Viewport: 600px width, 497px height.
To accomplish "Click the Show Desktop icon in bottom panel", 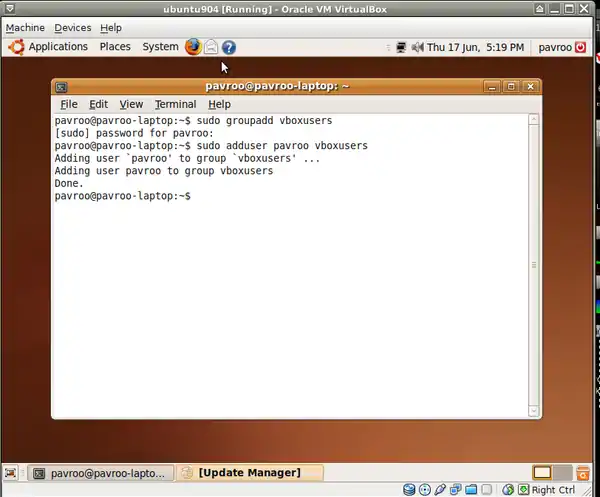I will tap(13, 473).
